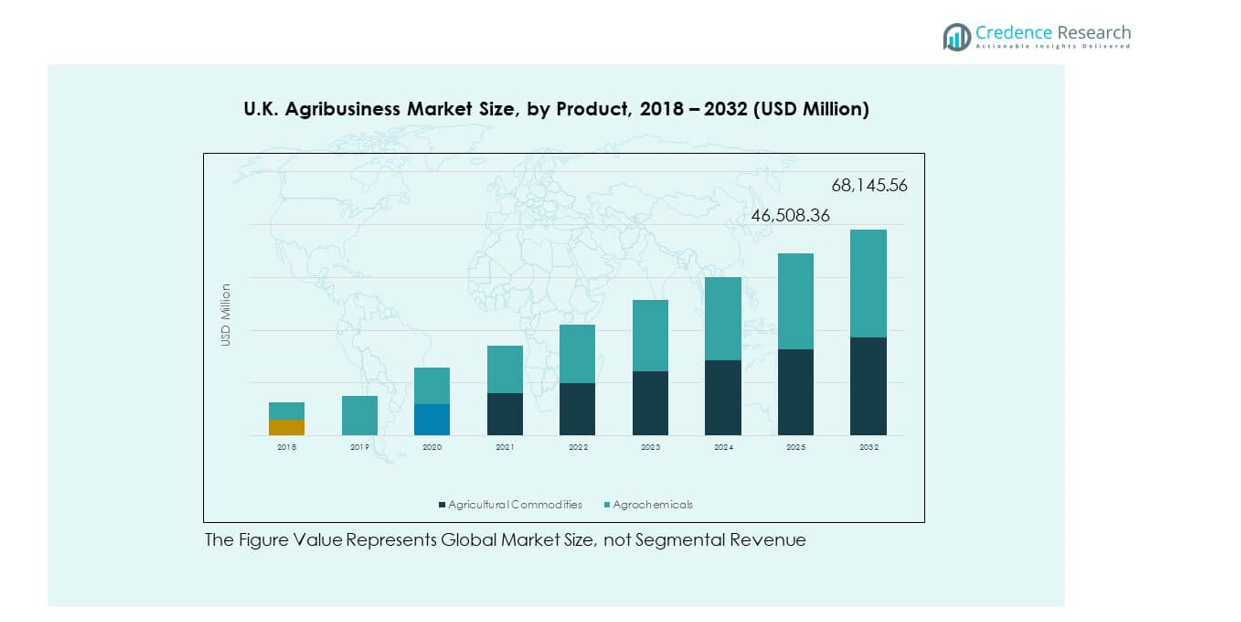Click the Agricultural Commodities legend color square
The image size is (1241, 622).
click(x=442, y=505)
